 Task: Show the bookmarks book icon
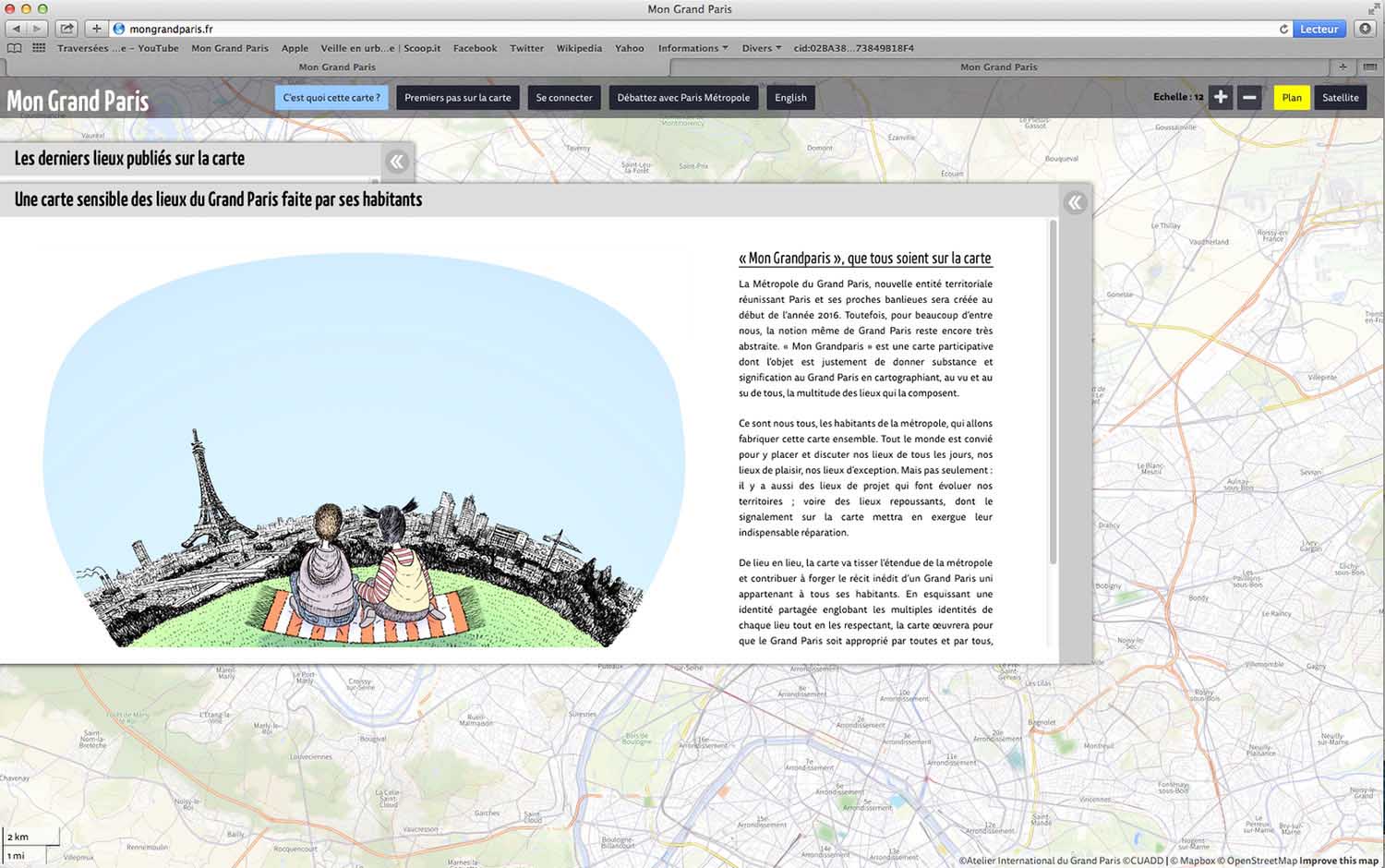coord(14,48)
